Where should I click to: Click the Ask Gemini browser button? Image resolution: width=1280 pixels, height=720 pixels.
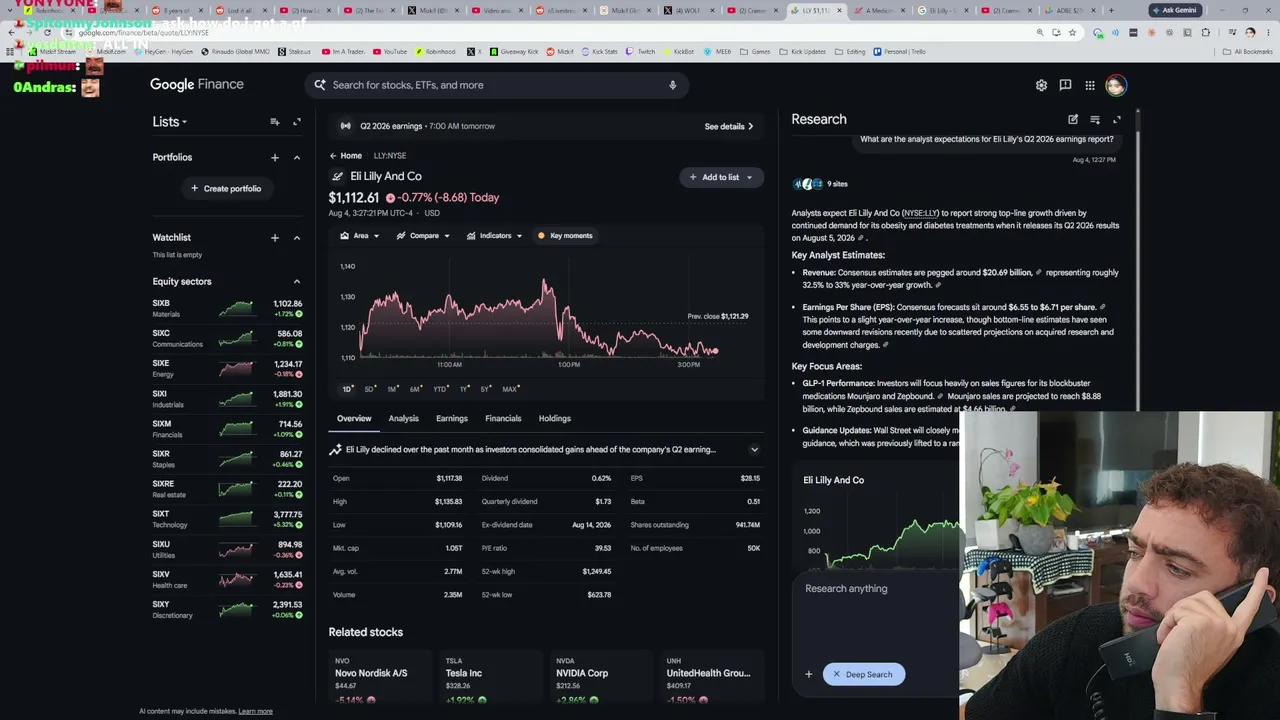point(1174,10)
